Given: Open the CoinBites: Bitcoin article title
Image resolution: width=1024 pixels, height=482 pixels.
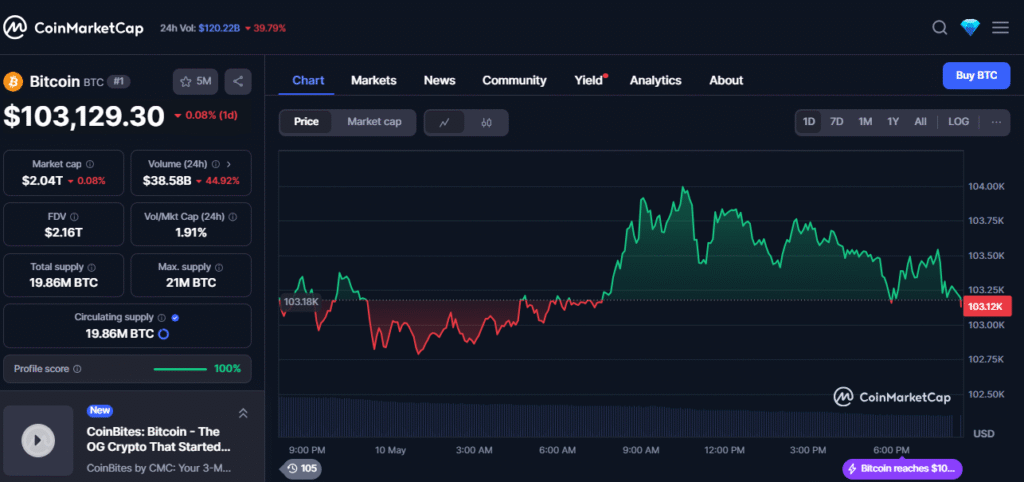Looking at the screenshot, I should [159, 440].
